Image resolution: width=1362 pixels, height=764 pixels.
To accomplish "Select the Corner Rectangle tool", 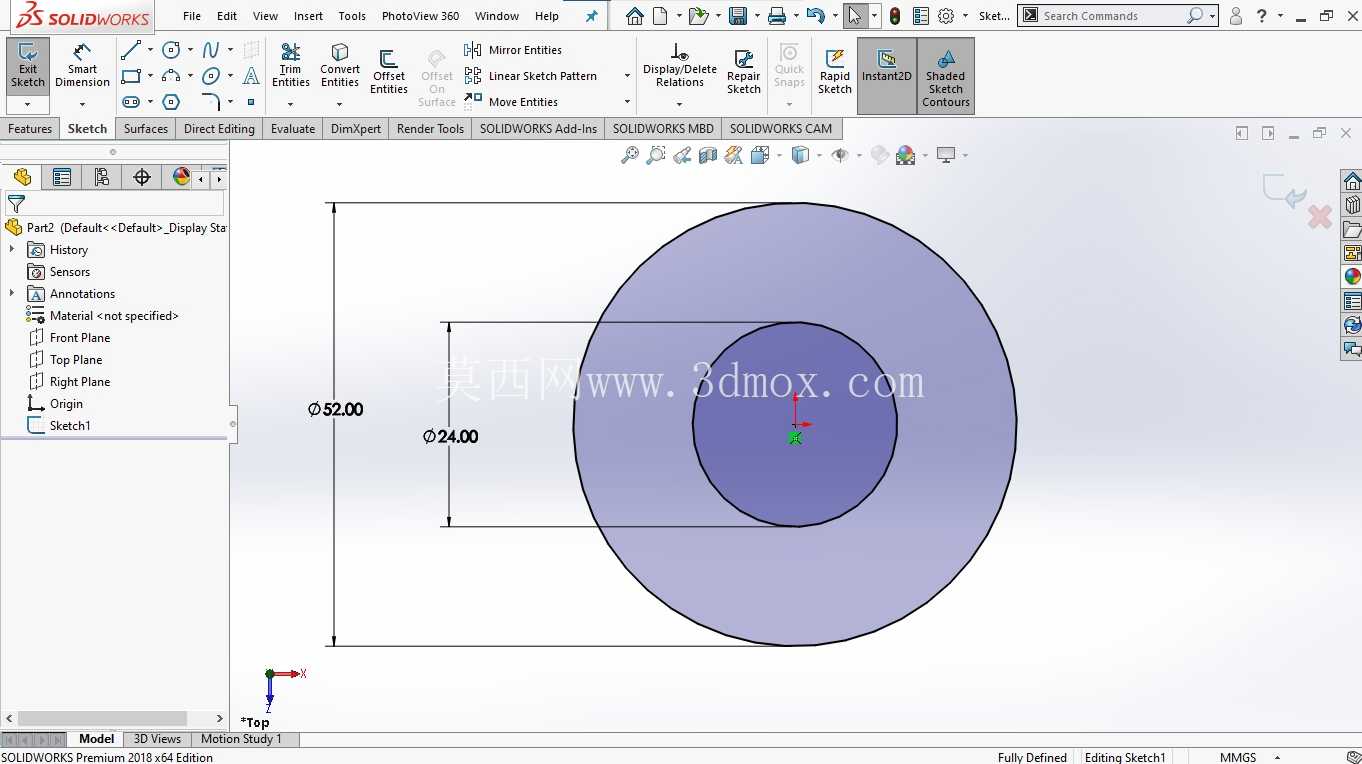I will coord(131,76).
